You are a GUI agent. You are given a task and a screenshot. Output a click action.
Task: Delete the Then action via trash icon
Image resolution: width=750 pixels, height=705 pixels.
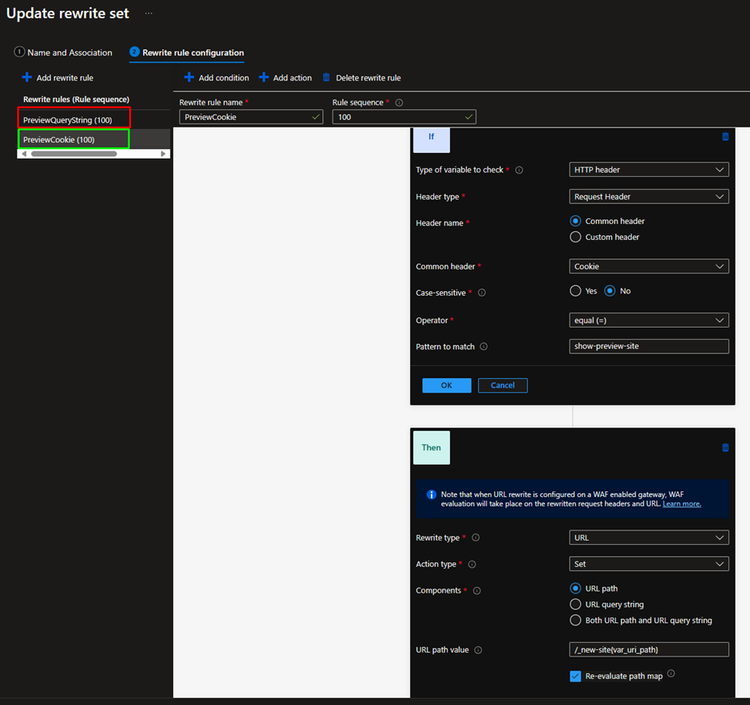725,448
